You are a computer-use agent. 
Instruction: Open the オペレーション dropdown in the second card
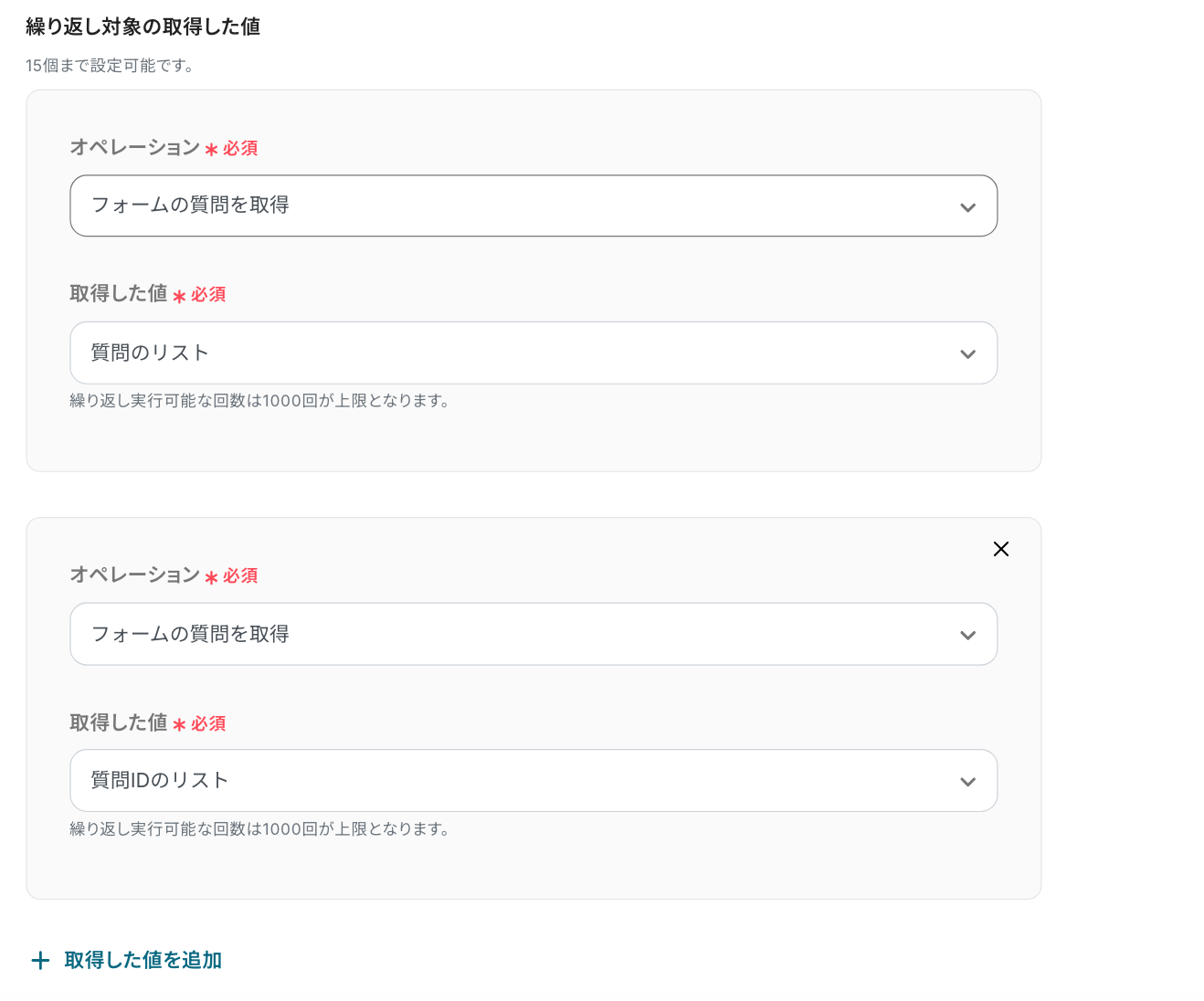click(533, 634)
